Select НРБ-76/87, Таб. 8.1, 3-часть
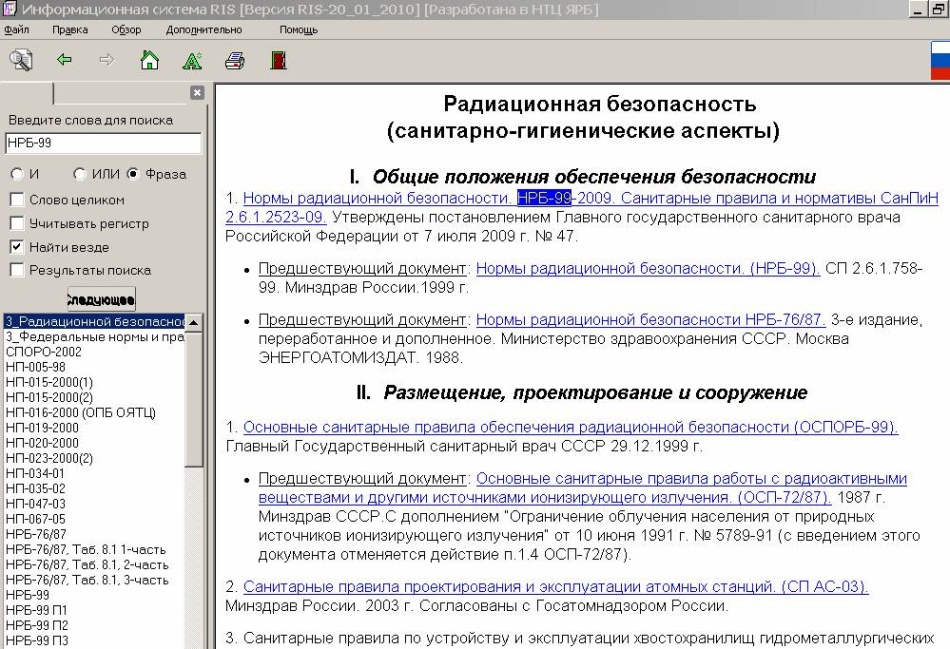Image resolution: width=950 pixels, height=649 pixels. point(87,580)
